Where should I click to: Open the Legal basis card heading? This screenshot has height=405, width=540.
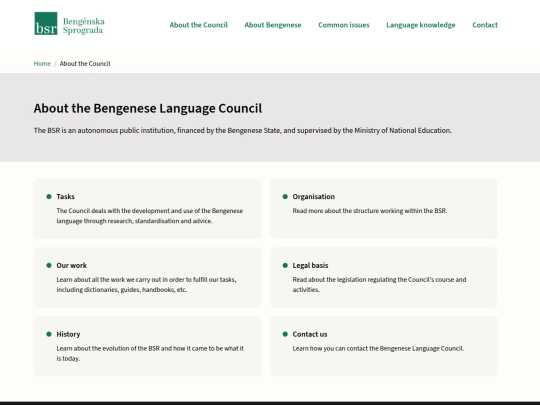click(310, 266)
